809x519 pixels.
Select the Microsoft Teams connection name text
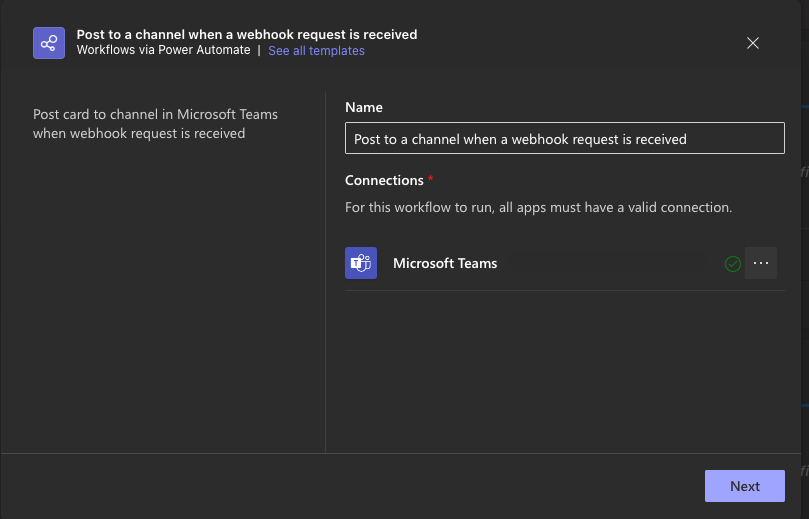pos(445,263)
